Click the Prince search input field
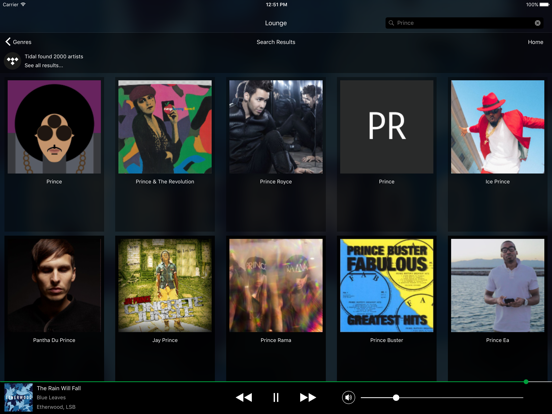The height and width of the screenshot is (414, 552). click(464, 23)
